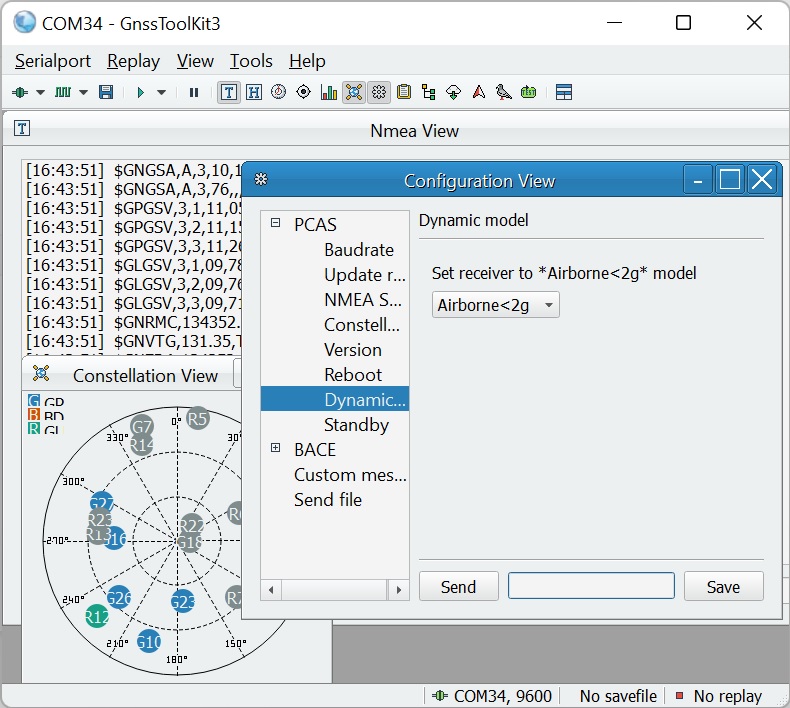The height and width of the screenshot is (708, 790).
Task: Click the orange B BeiDou legend swatch
Action: [34, 415]
